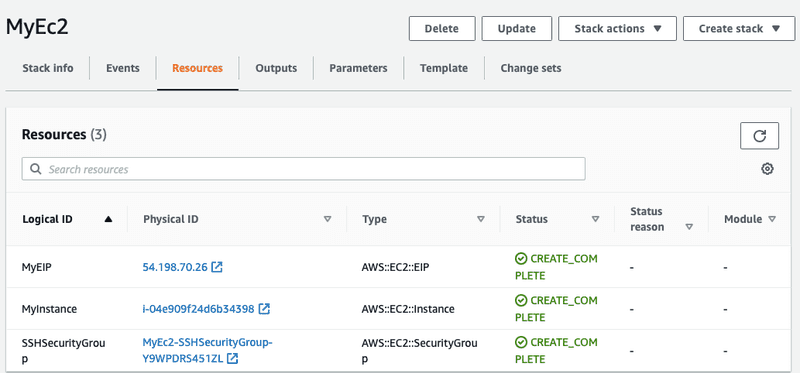This screenshot has width=800, height=373.
Task: Go to the Parameters tab
Action: tap(358, 68)
